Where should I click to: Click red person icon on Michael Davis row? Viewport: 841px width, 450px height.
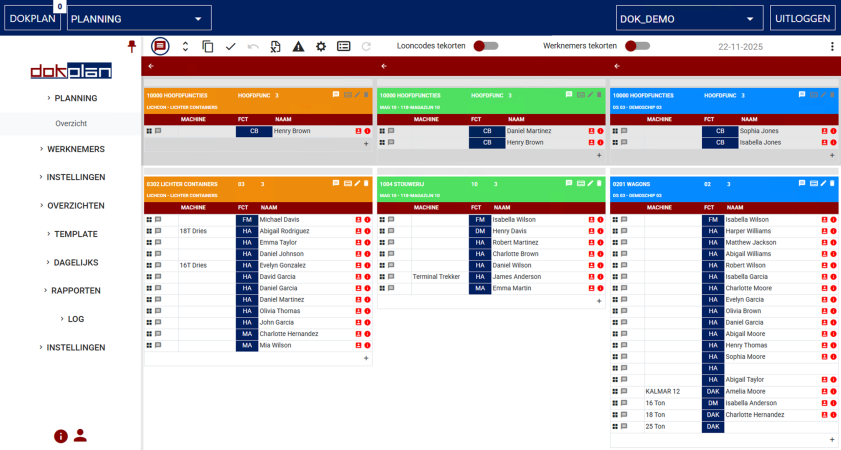click(x=358, y=220)
